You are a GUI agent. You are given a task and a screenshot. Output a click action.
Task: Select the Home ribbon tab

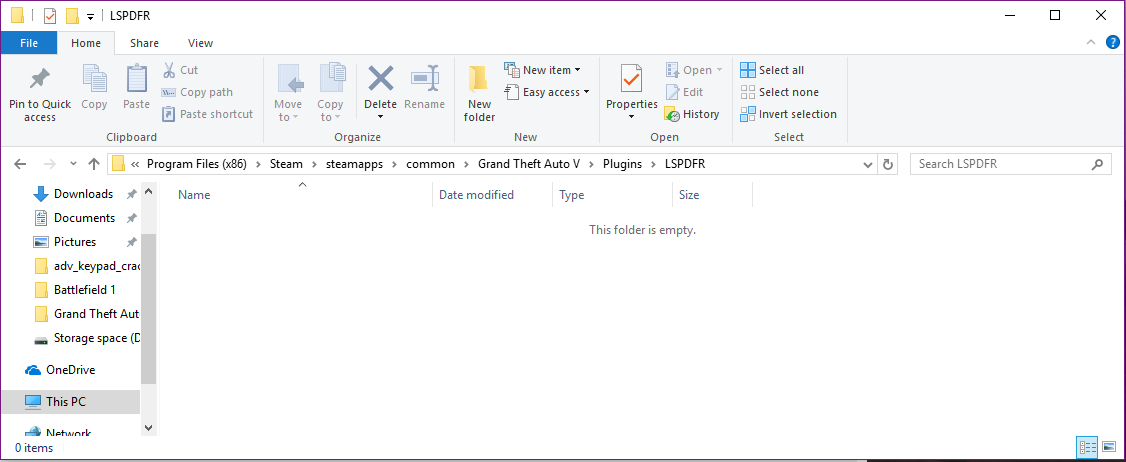(x=85, y=43)
